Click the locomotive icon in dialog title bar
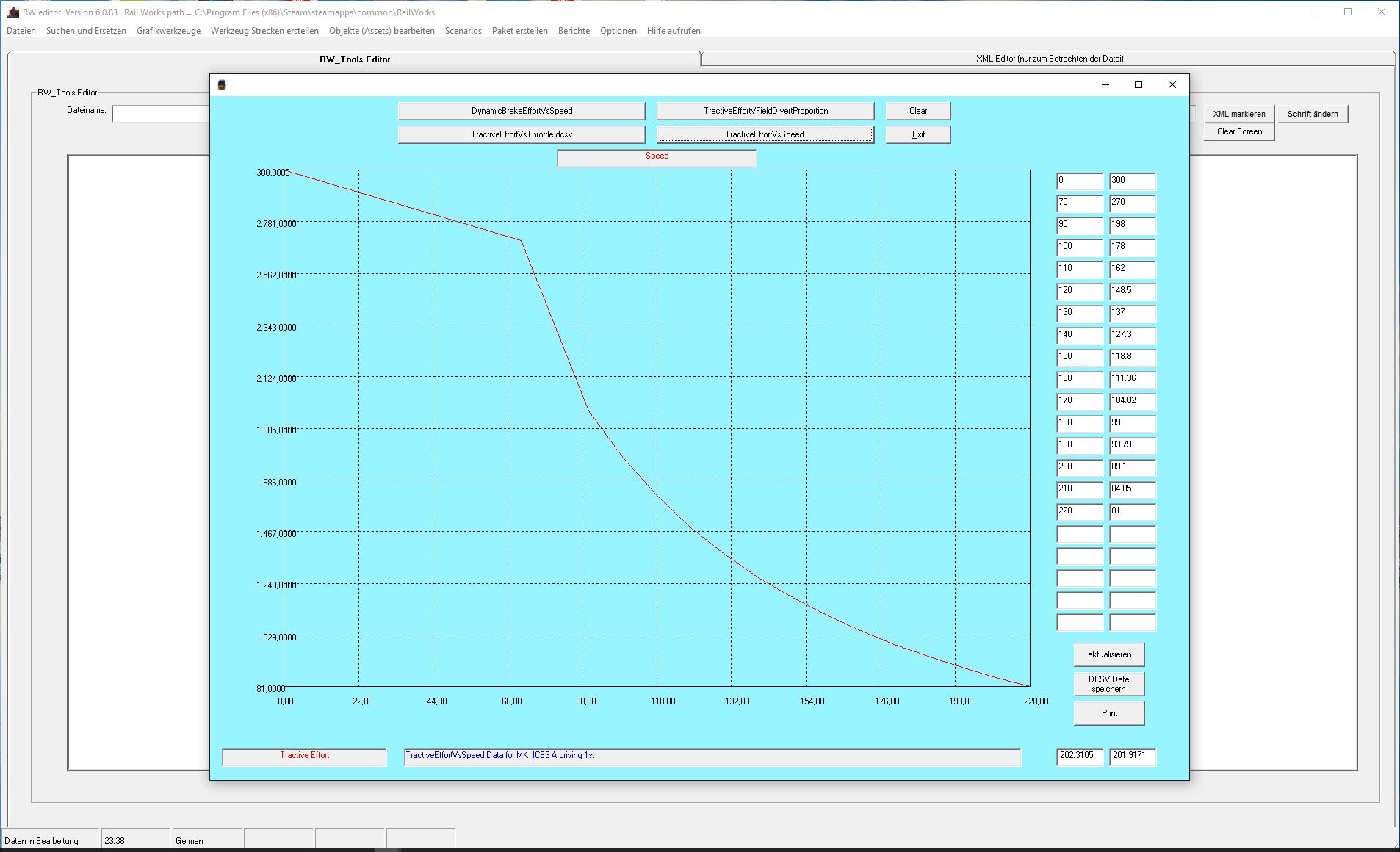The height and width of the screenshot is (852, 1400). click(x=222, y=85)
